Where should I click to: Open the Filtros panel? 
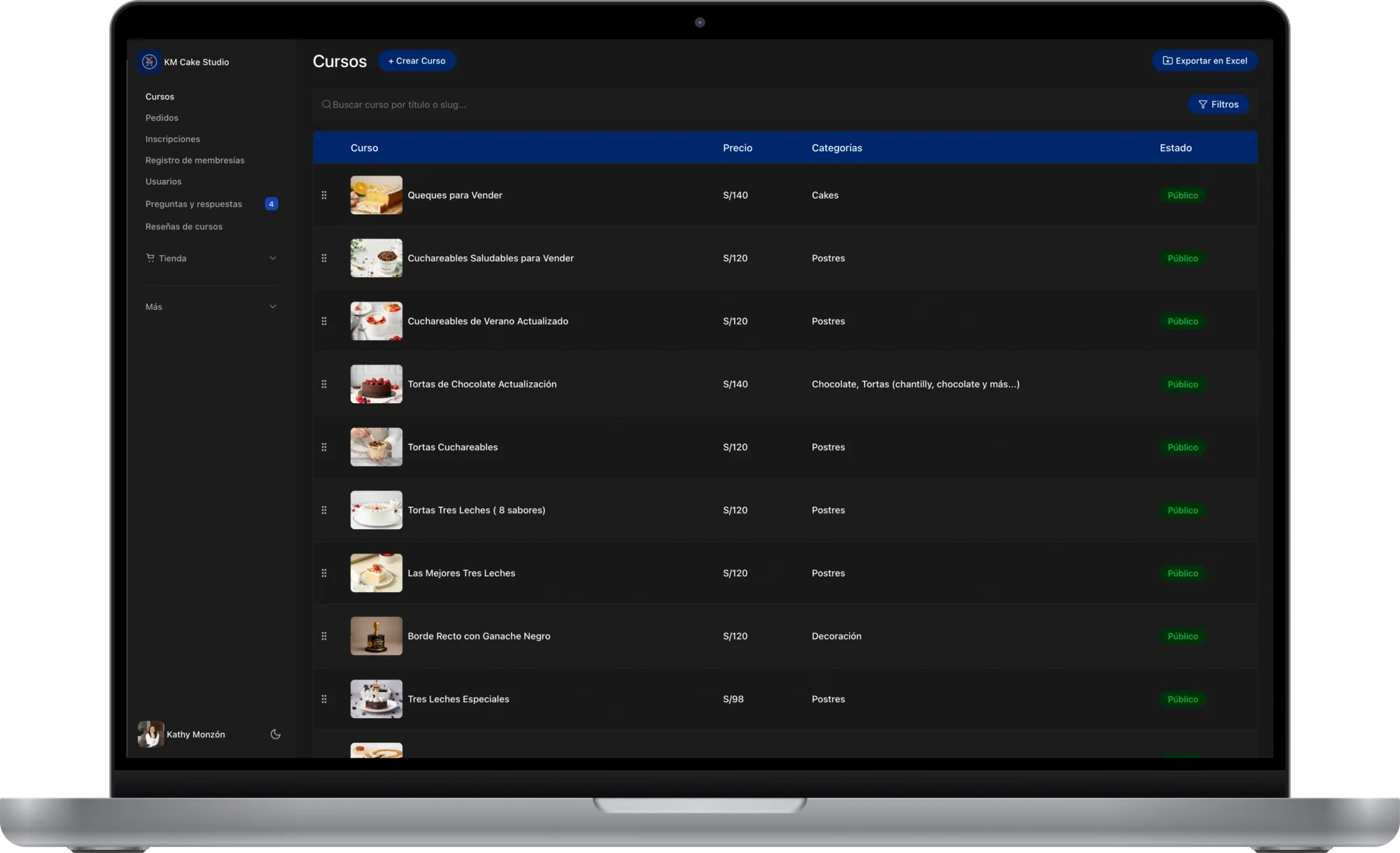[1219, 104]
